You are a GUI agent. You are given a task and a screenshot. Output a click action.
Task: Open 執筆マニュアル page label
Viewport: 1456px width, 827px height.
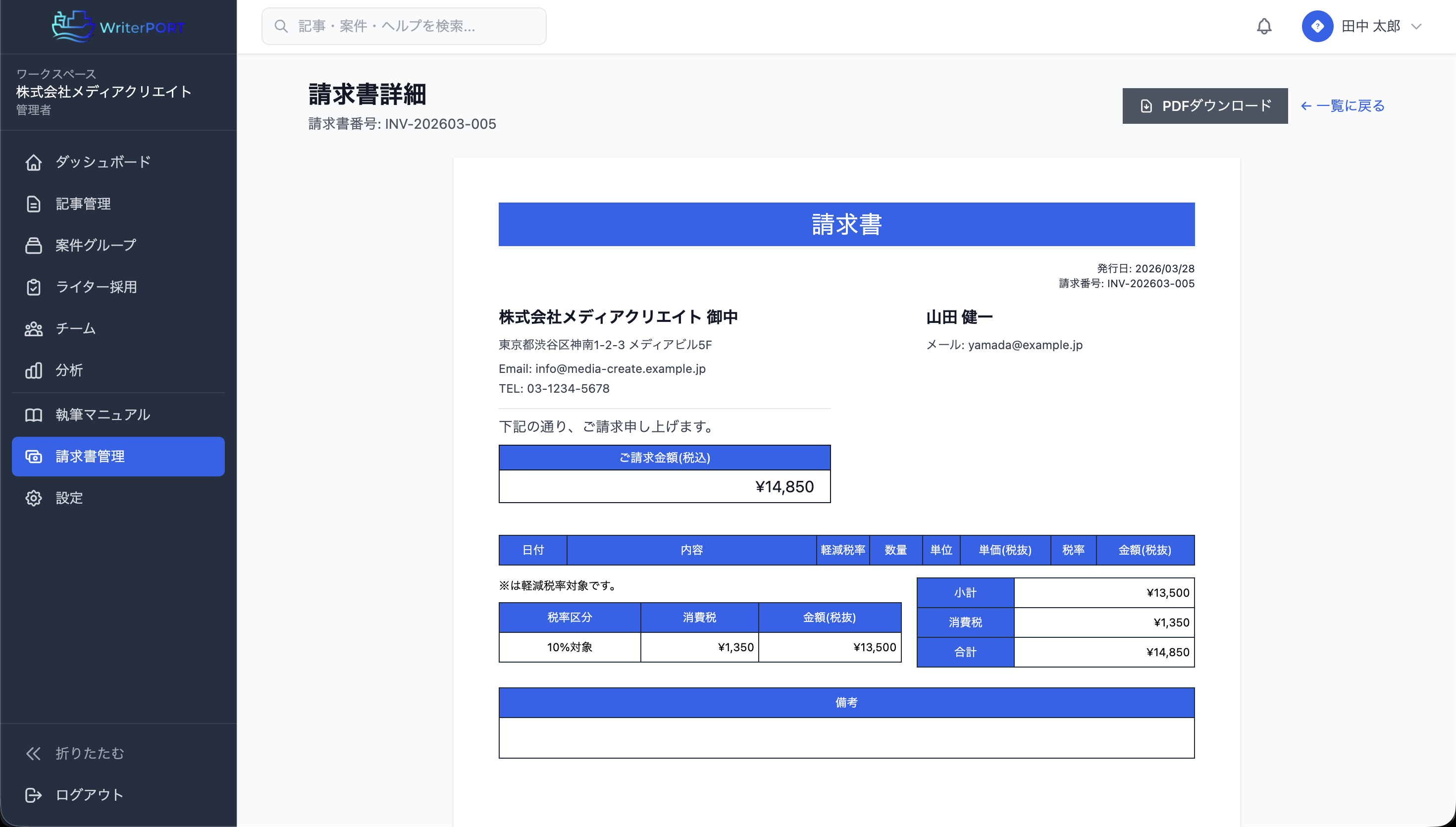pyautogui.click(x=103, y=414)
